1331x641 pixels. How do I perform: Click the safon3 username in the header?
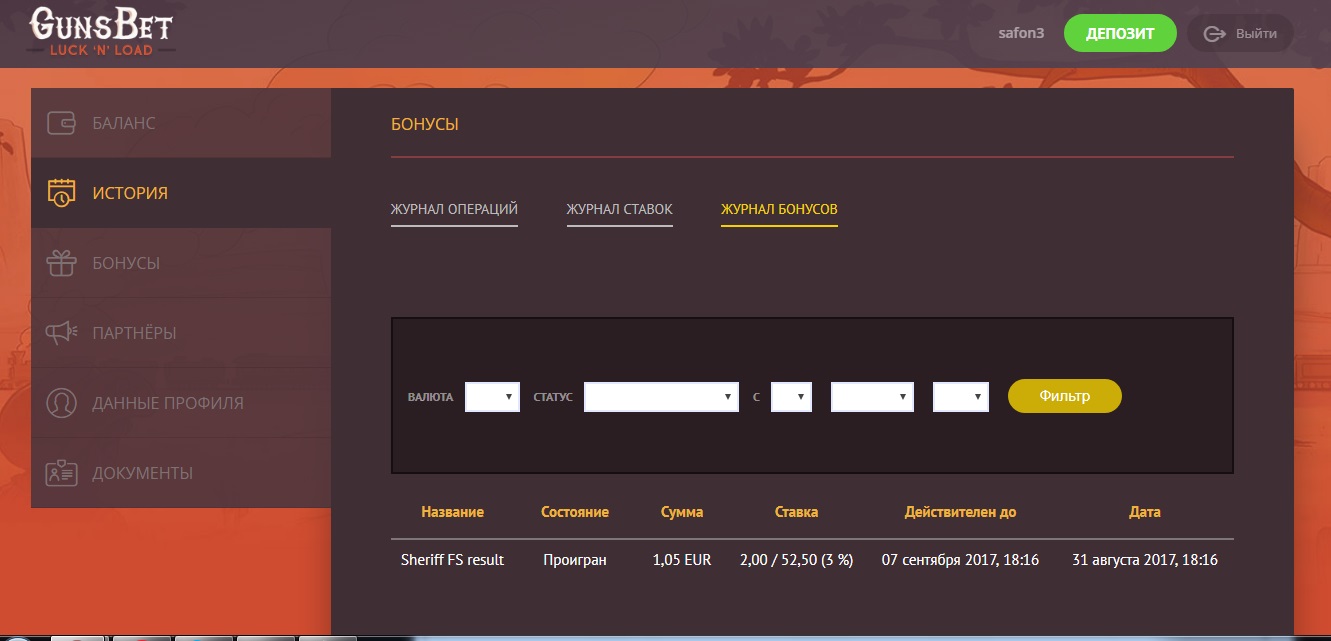click(x=1021, y=33)
